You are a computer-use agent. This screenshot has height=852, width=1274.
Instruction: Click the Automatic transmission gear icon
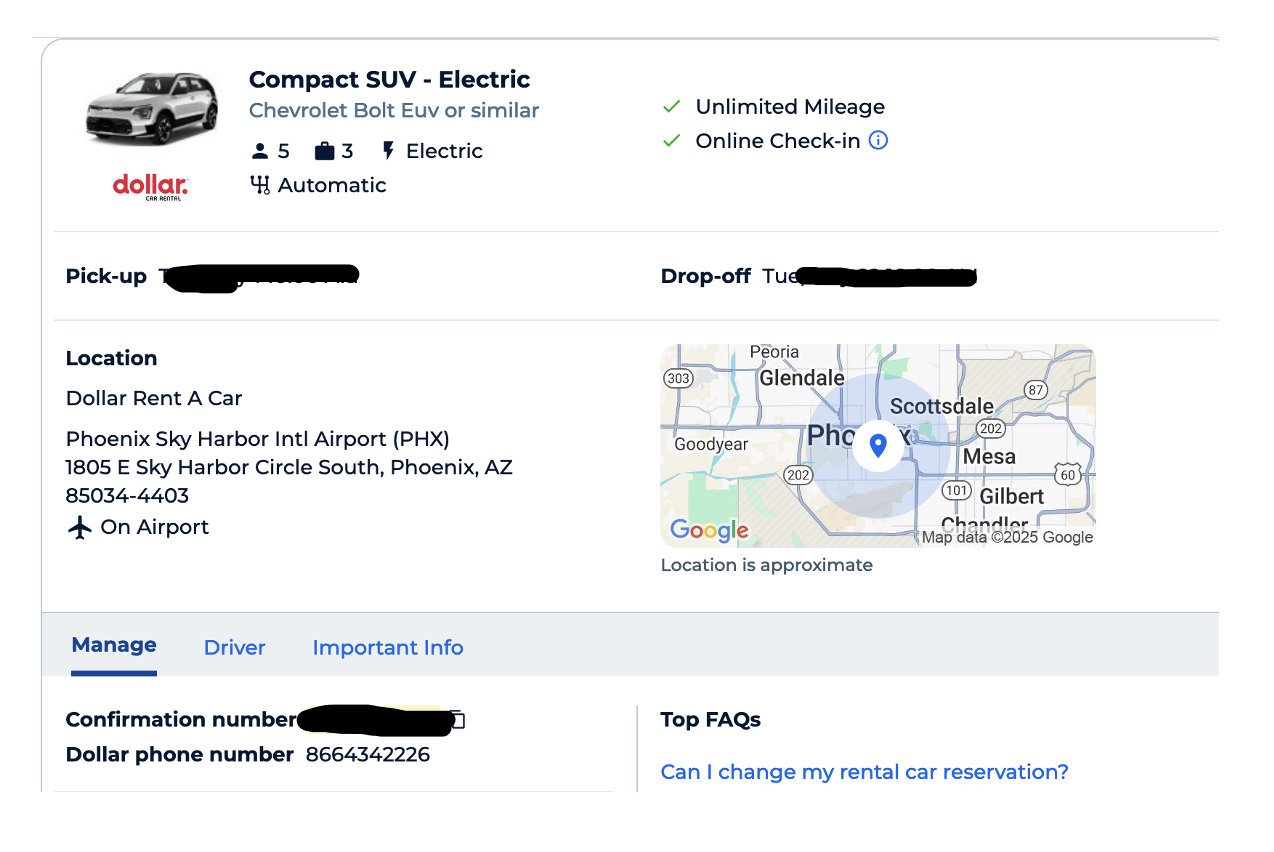click(260, 185)
